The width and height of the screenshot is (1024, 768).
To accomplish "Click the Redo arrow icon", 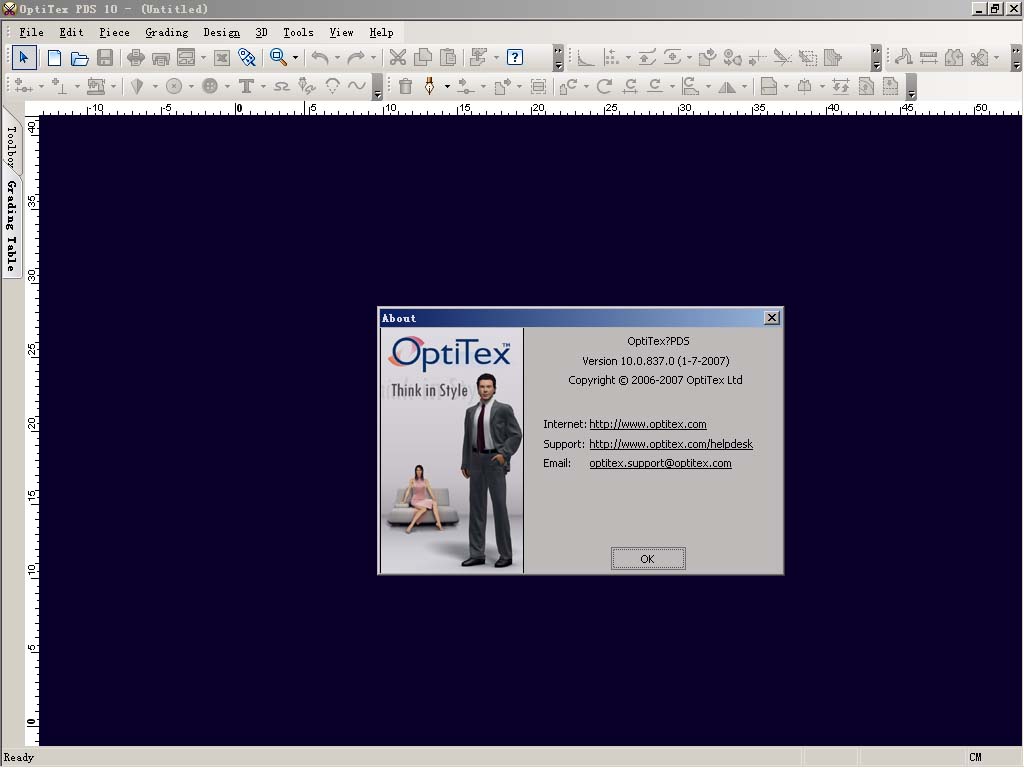I will [355, 57].
